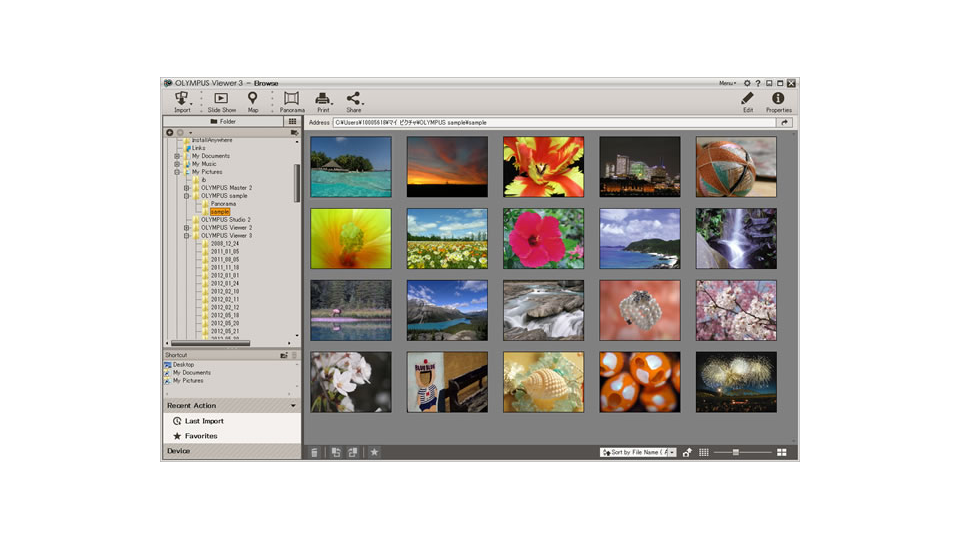
Task: Open the Print tool
Action: [323, 102]
